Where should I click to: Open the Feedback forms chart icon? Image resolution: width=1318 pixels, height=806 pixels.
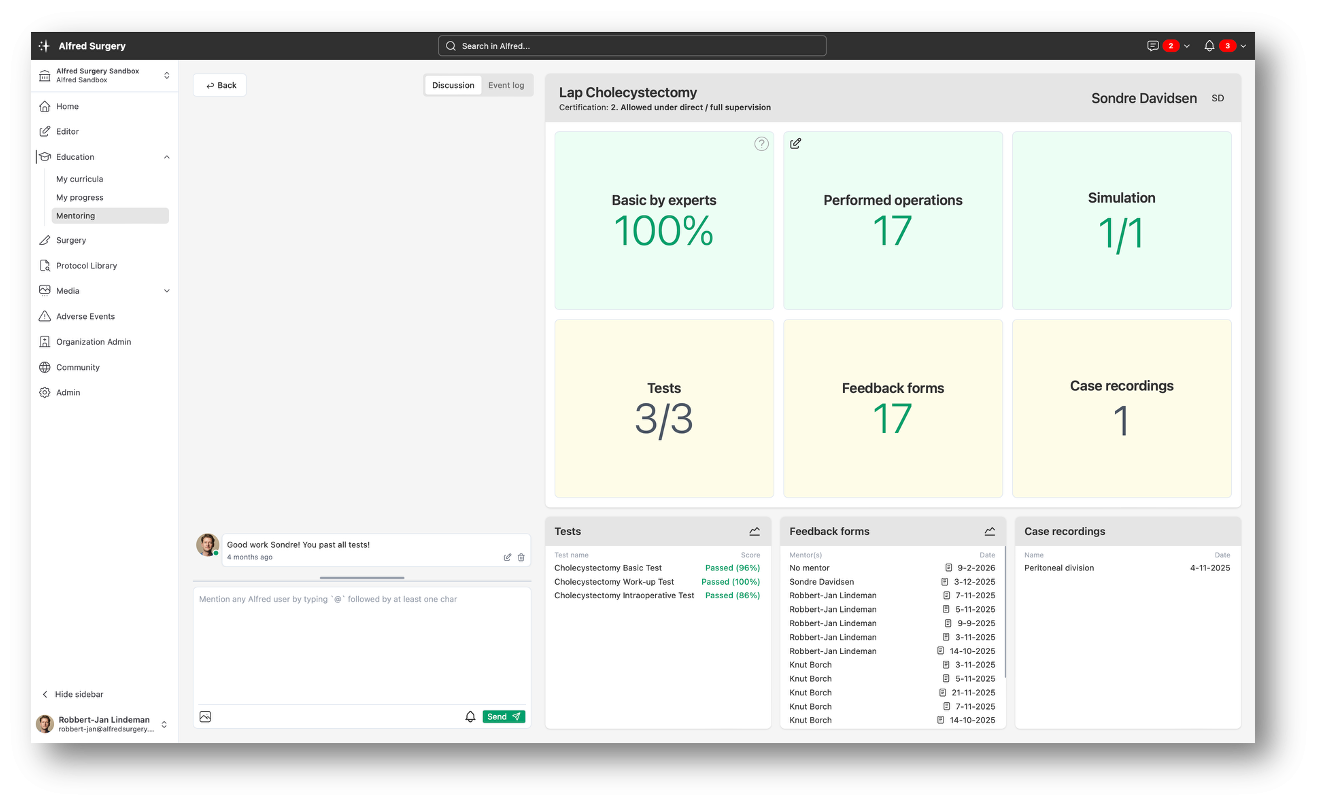tap(989, 532)
